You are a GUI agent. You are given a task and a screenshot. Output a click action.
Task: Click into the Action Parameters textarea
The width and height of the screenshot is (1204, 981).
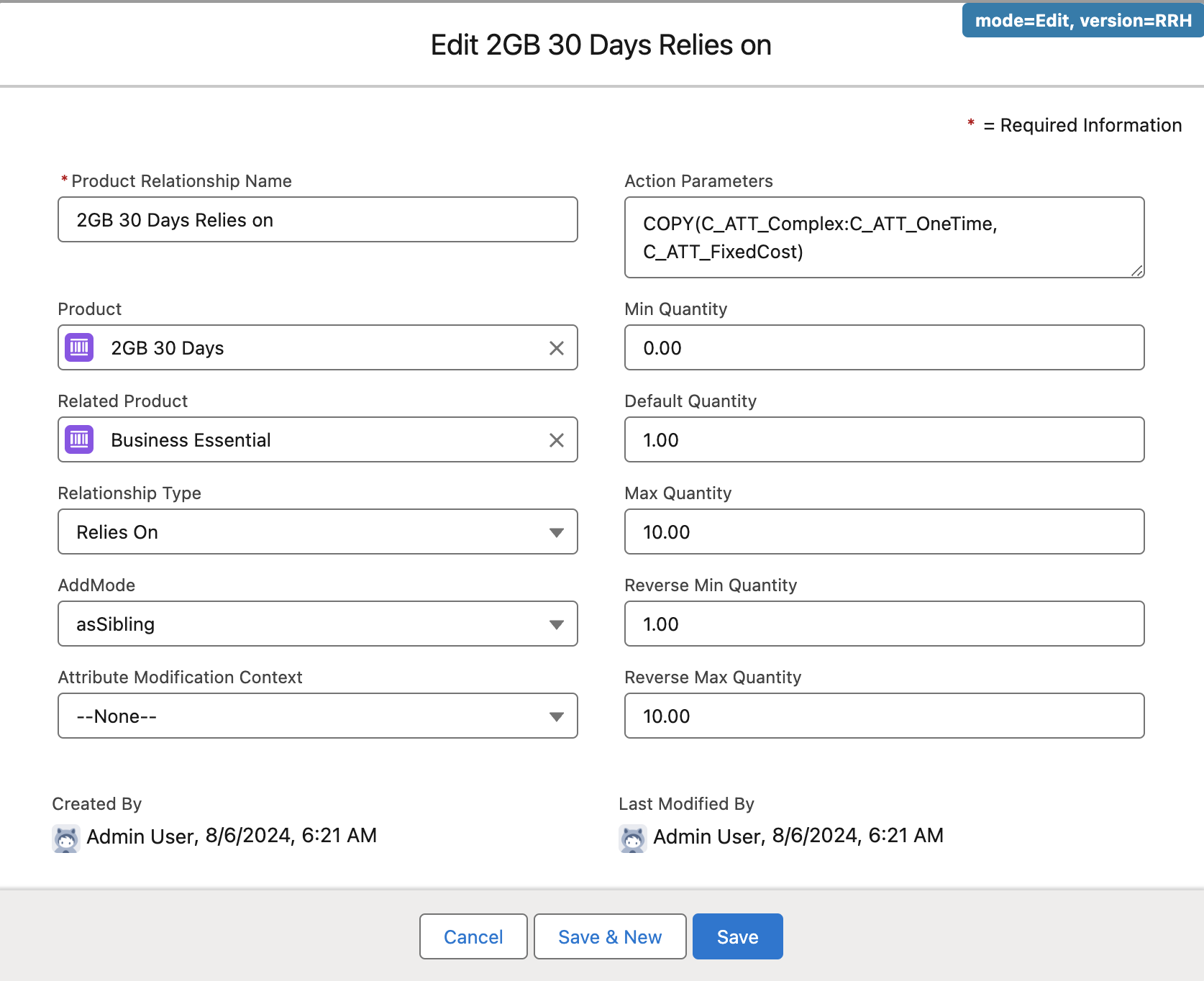[x=885, y=237]
